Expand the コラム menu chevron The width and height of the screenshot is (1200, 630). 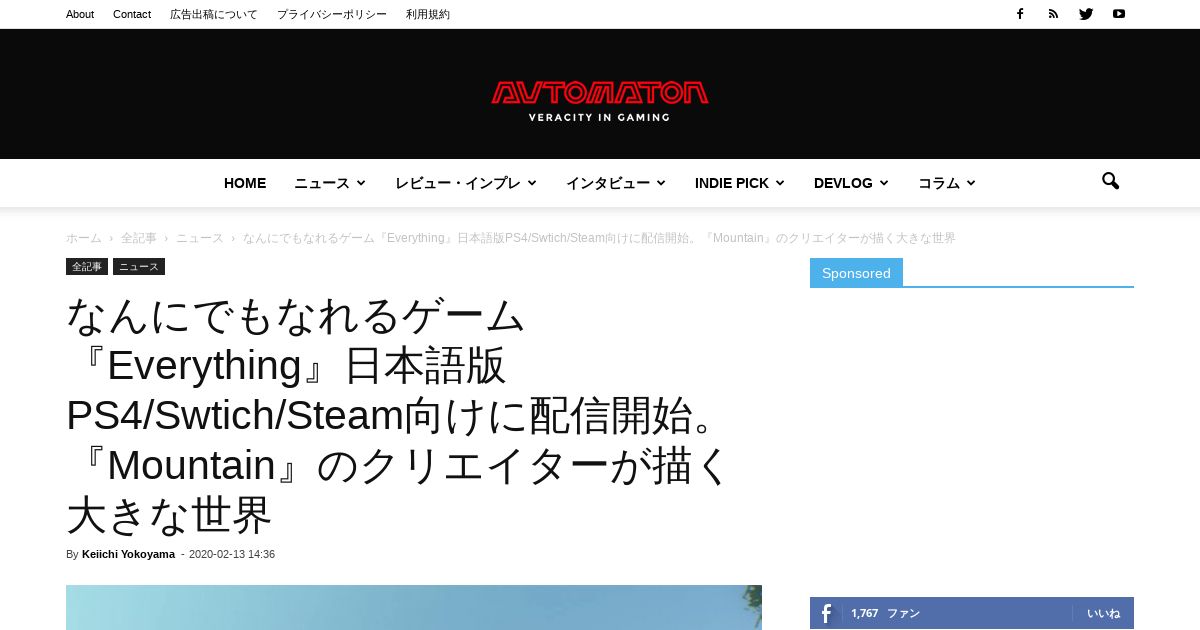[970, 183]
